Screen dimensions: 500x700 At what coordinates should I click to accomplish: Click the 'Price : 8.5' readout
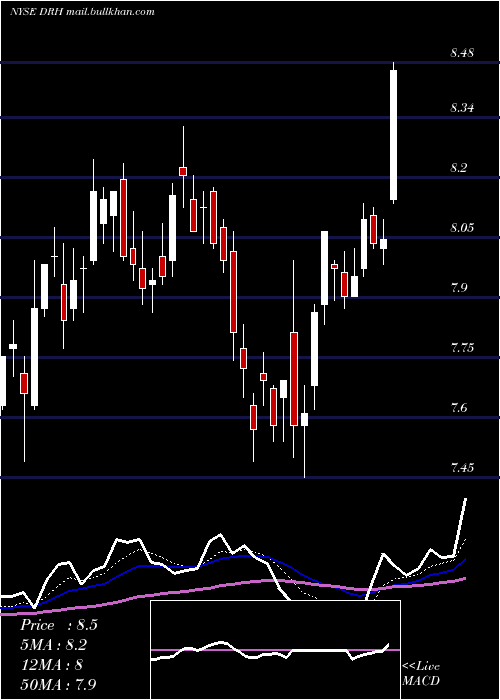pos(59,625)
